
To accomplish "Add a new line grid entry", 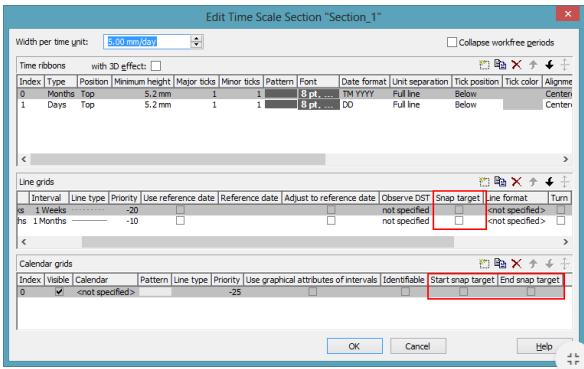I will pos(484,182).
